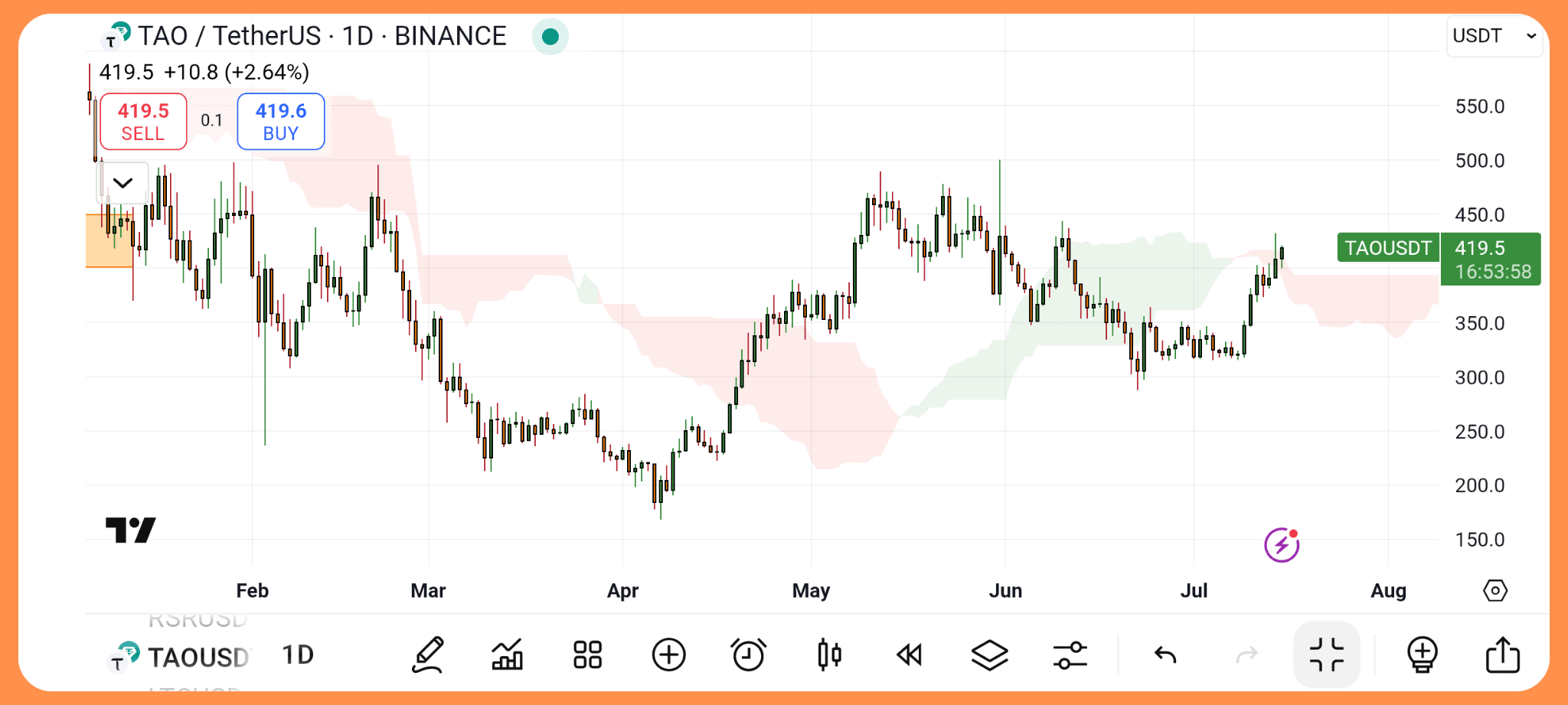Click the greyed redo arrow
This screenshot has width=1568, height=705.
click(x=1246, y=655)
